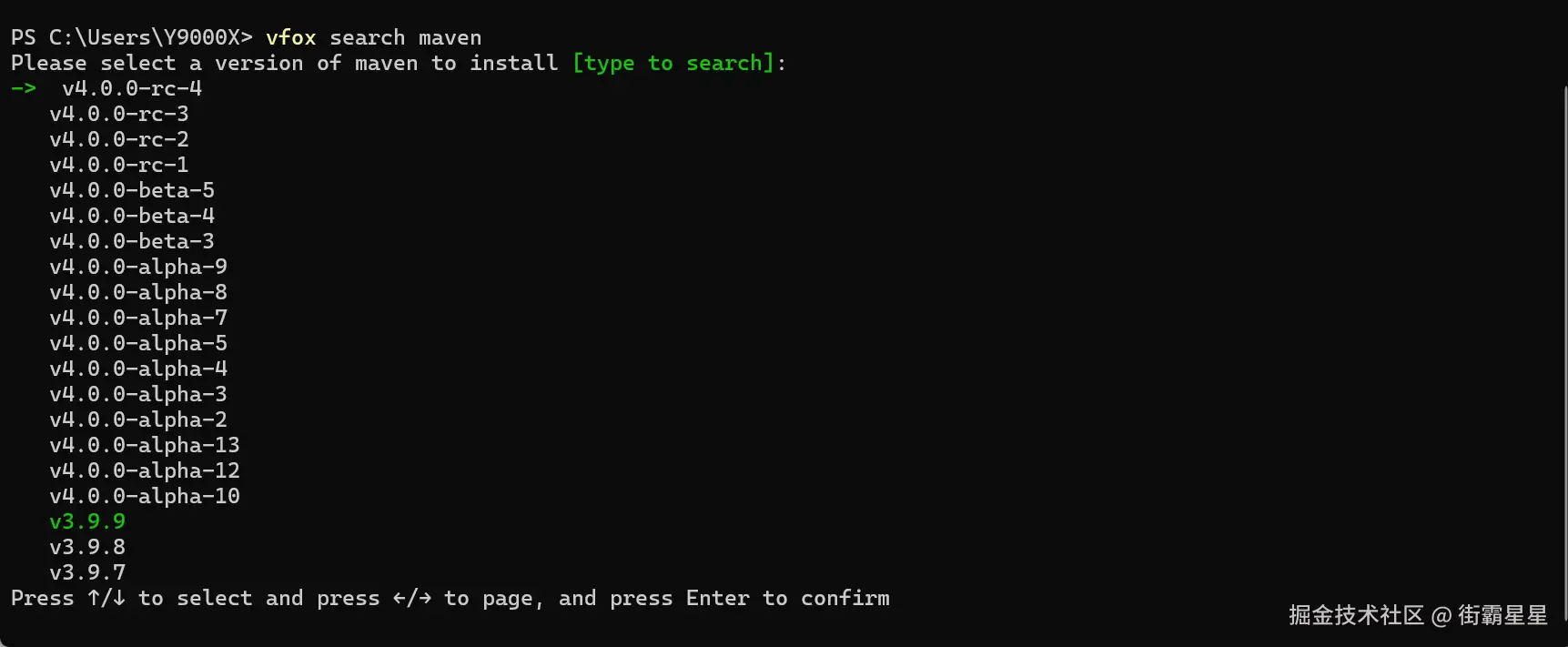Select the v4.0.0-alpha-9 line
The image size is (1568, 647).
tap(138, 267)
